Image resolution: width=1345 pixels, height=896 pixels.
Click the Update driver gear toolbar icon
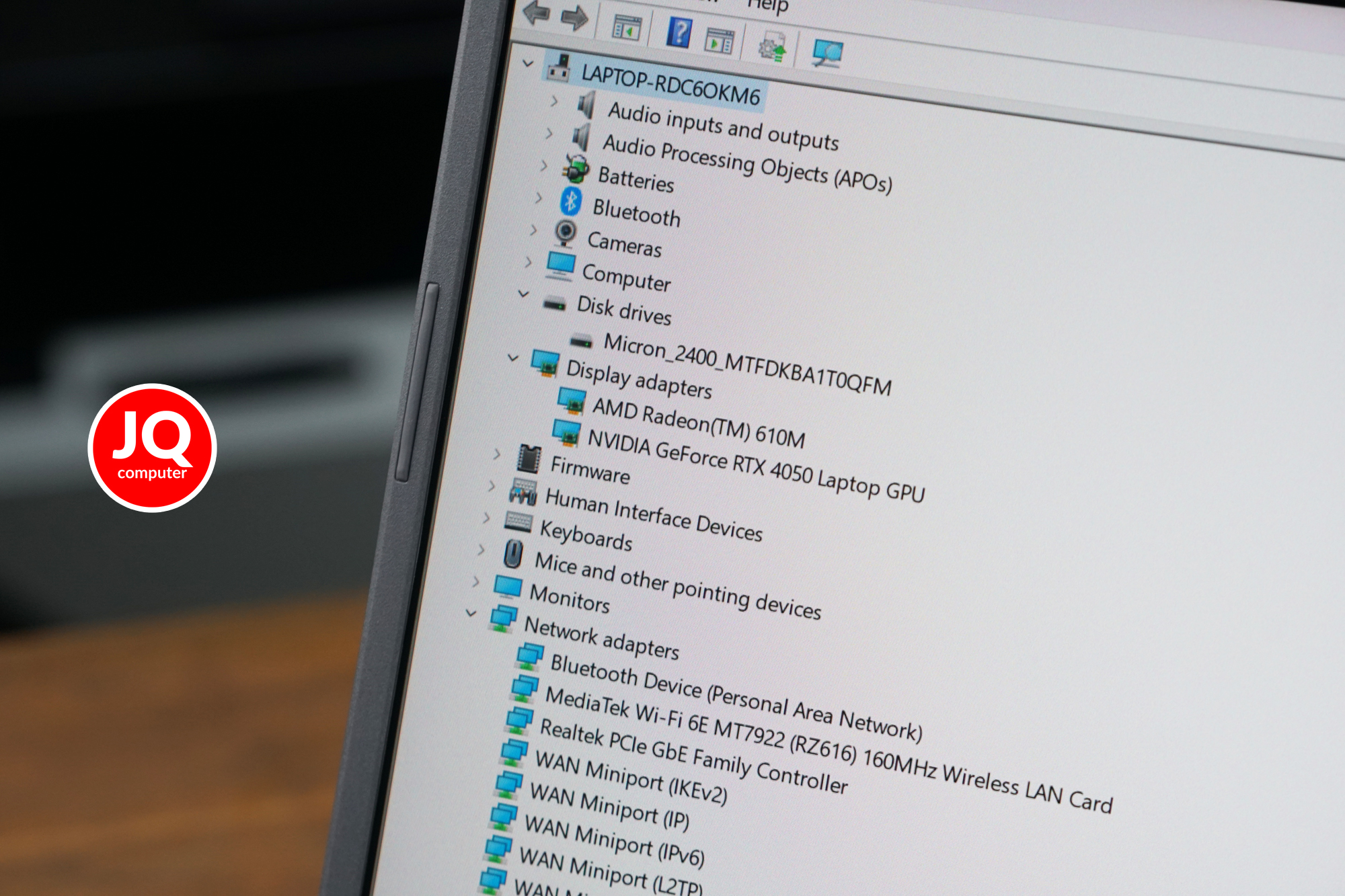point(772,48)
